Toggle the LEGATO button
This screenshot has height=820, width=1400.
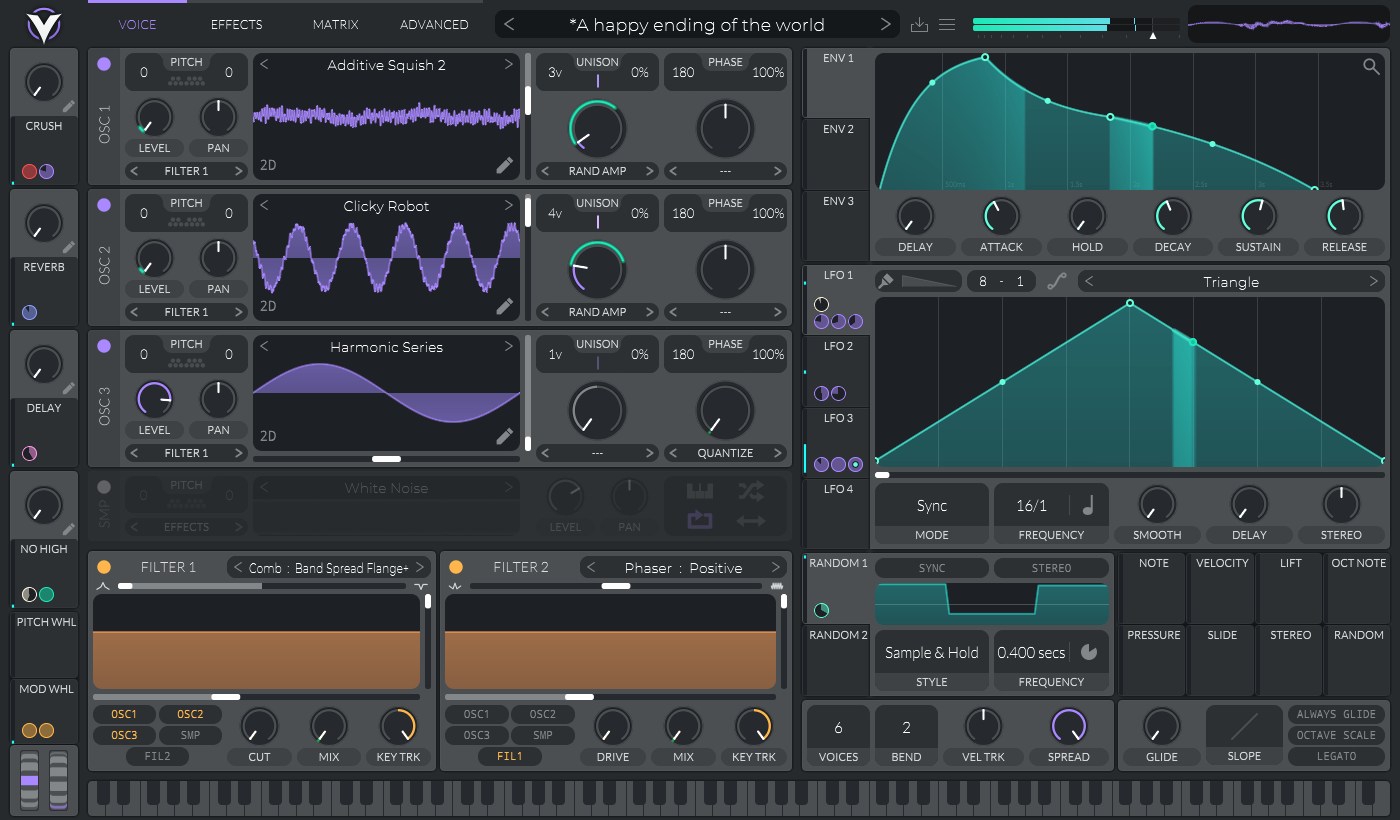[x=1336, y=756]
